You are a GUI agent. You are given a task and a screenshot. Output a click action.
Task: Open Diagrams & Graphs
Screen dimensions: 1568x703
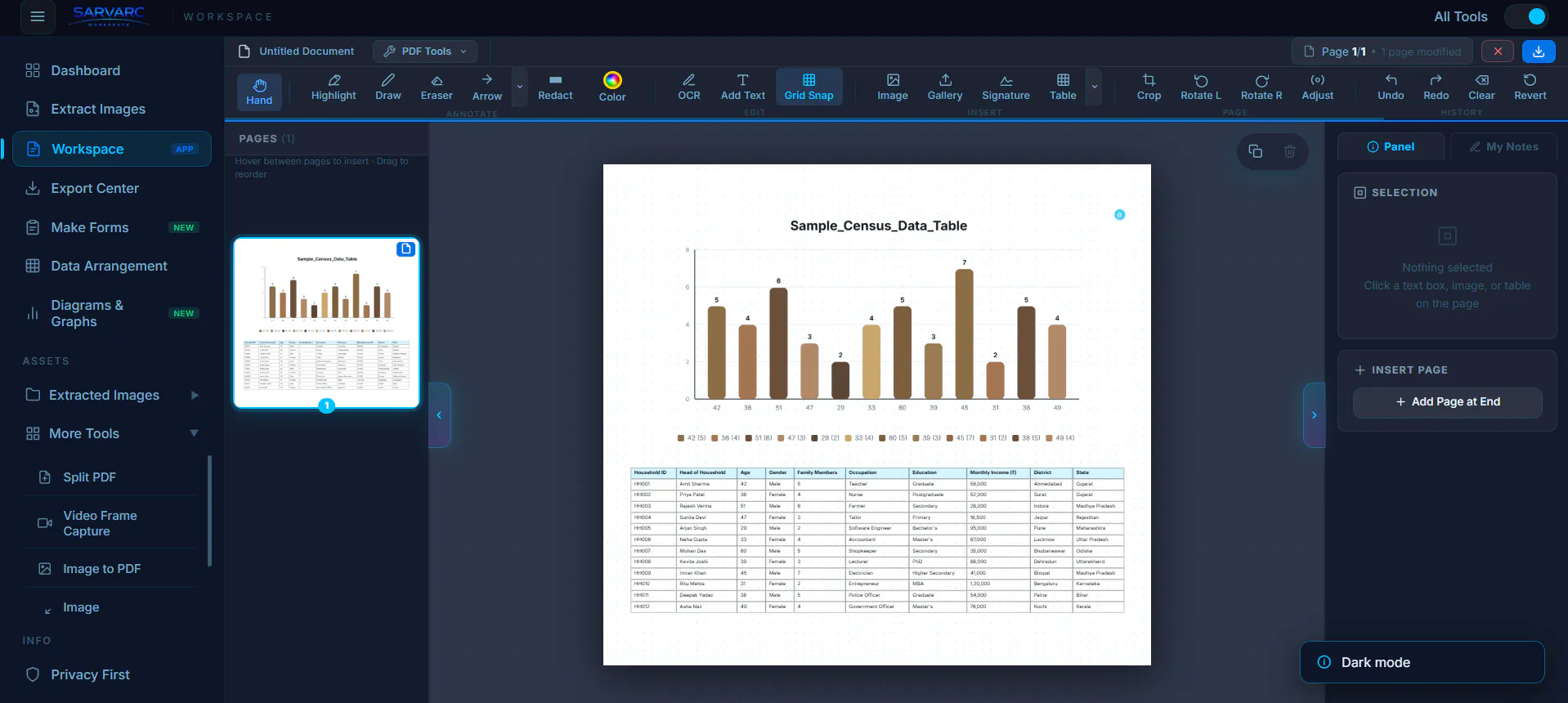(x=112, y=313)
